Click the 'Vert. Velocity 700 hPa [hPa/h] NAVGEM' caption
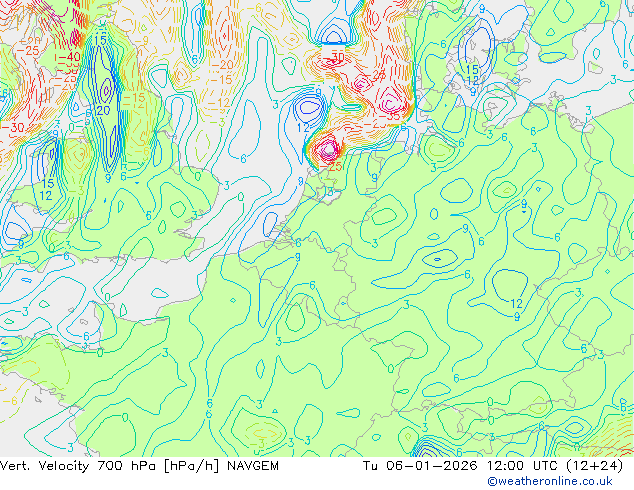Viewport: 634px width, 490px height. click(139, 466)
